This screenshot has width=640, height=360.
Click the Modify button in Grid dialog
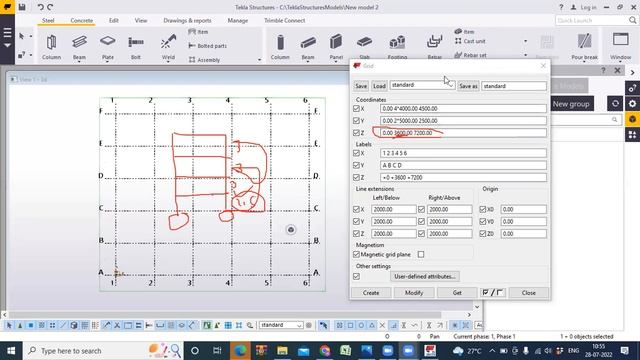[414, 293]
